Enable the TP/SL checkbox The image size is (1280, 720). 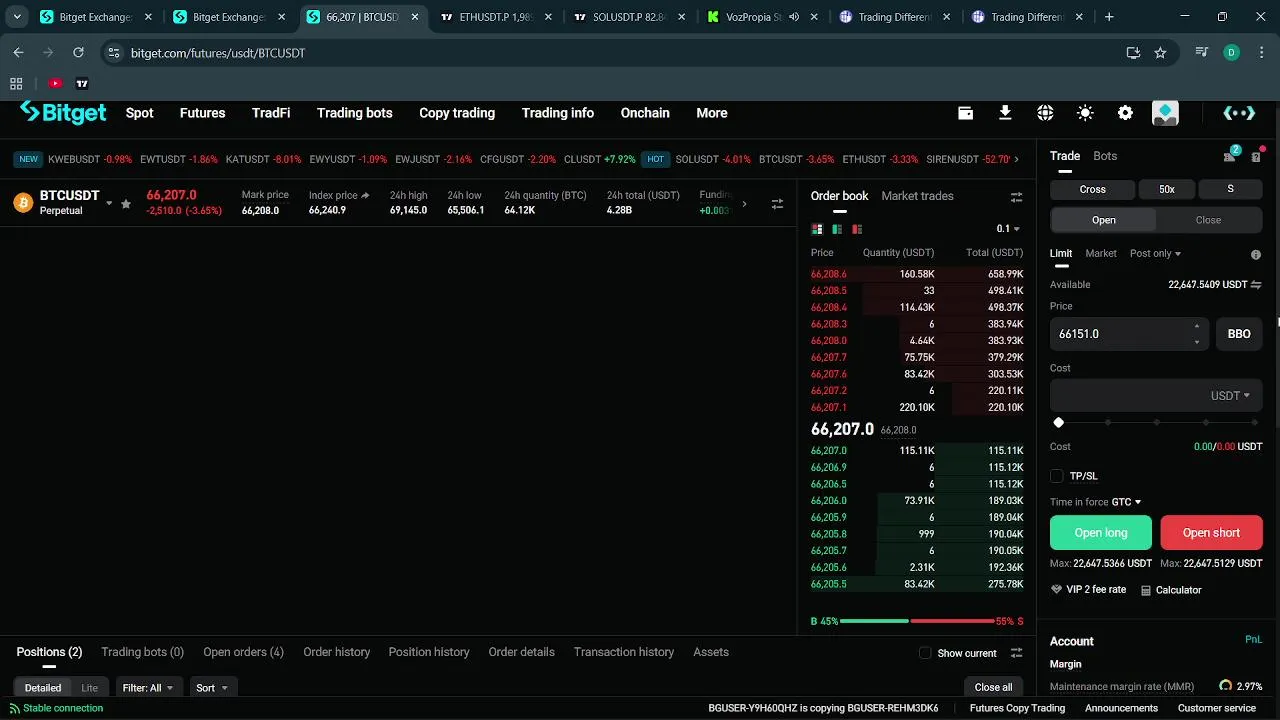pyautogui.click(x=1057, y=476)
